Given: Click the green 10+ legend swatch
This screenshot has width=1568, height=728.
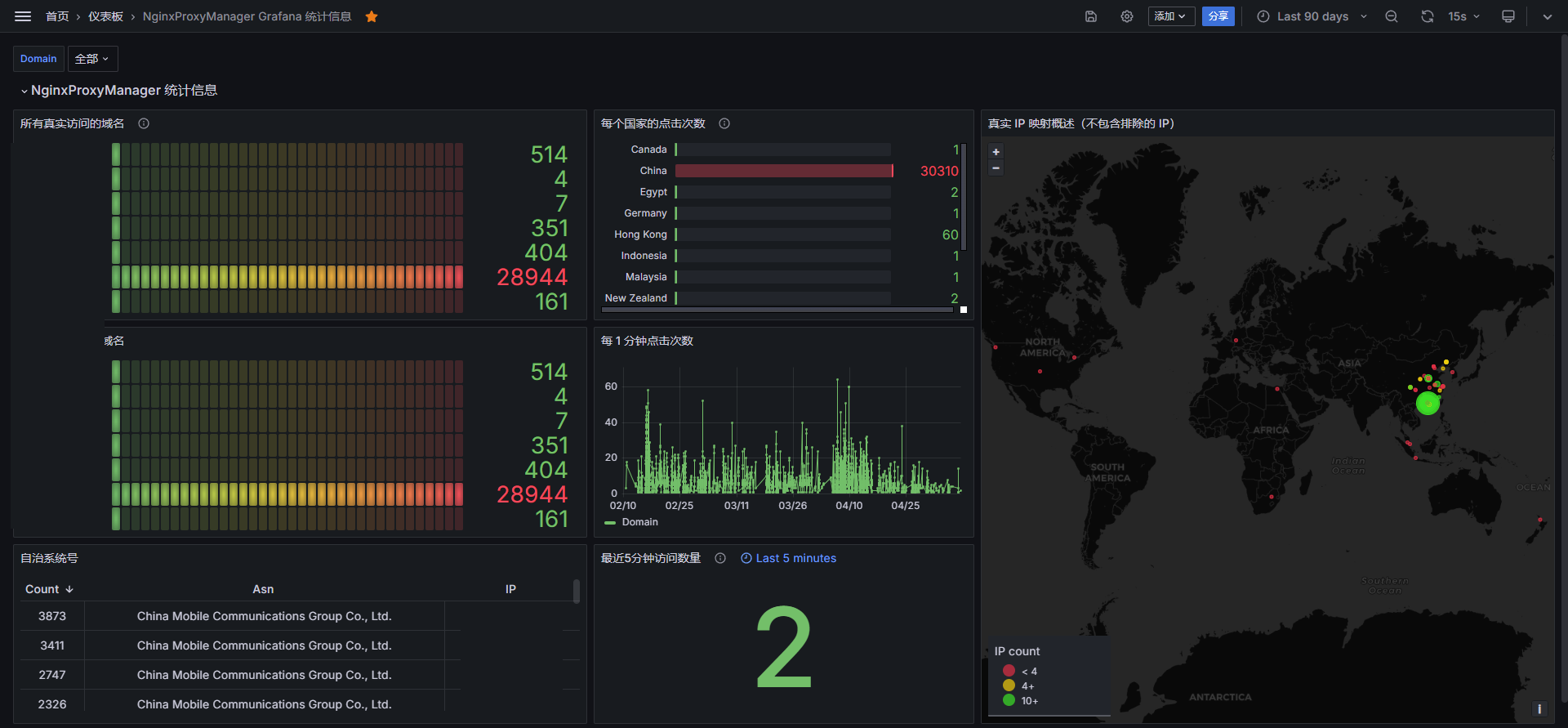Looking at the screenshot, I should (1009, 699).
